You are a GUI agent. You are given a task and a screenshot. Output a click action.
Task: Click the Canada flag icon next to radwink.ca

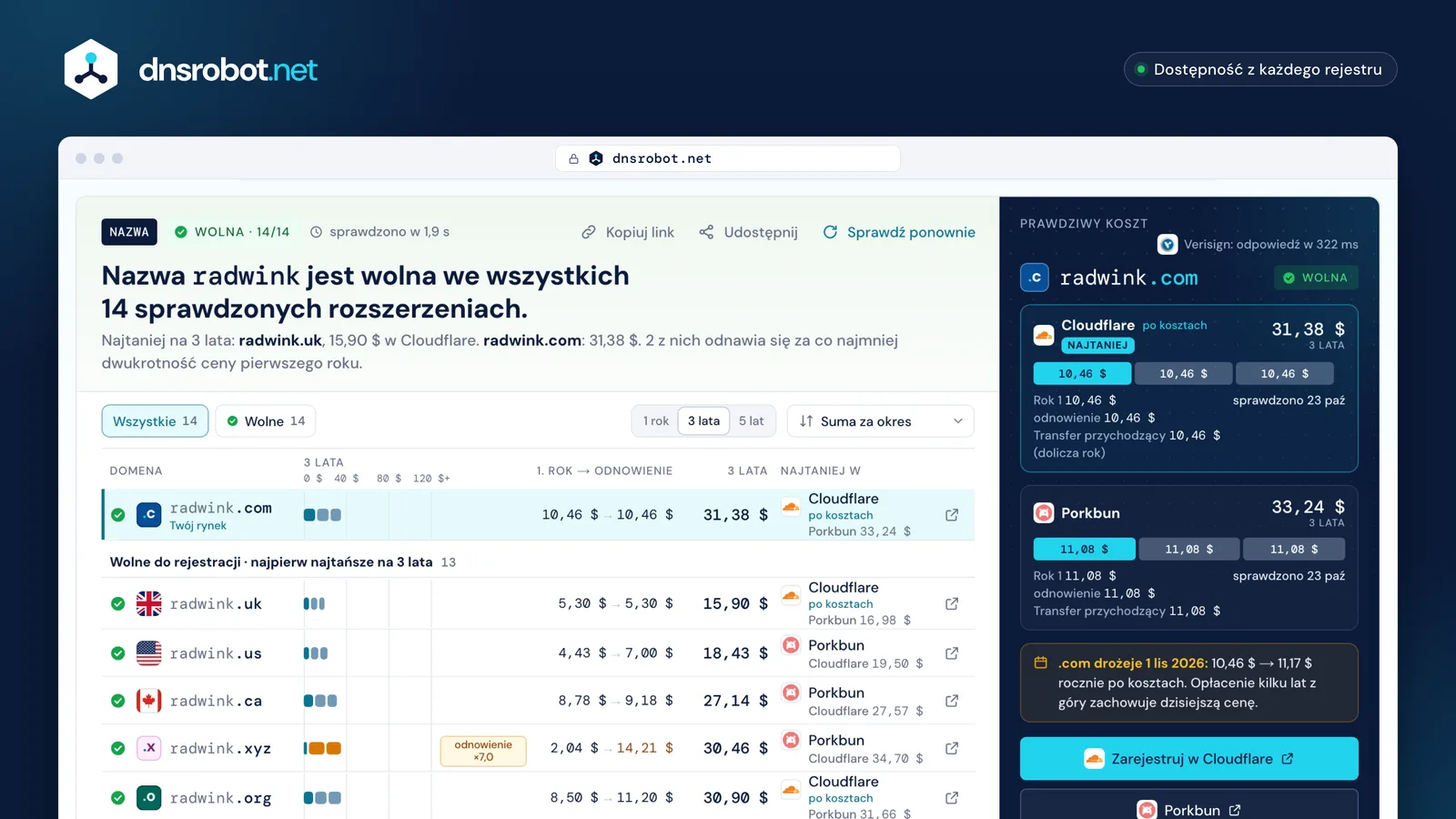[149, 701]
